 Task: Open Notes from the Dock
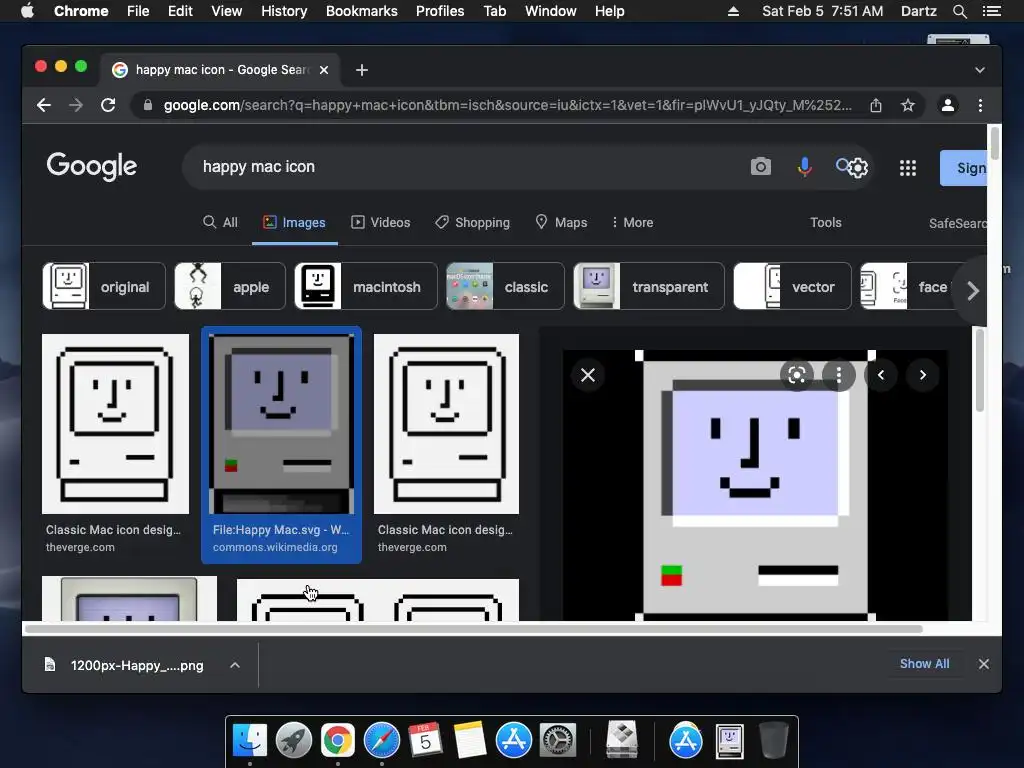click(470, 740)
